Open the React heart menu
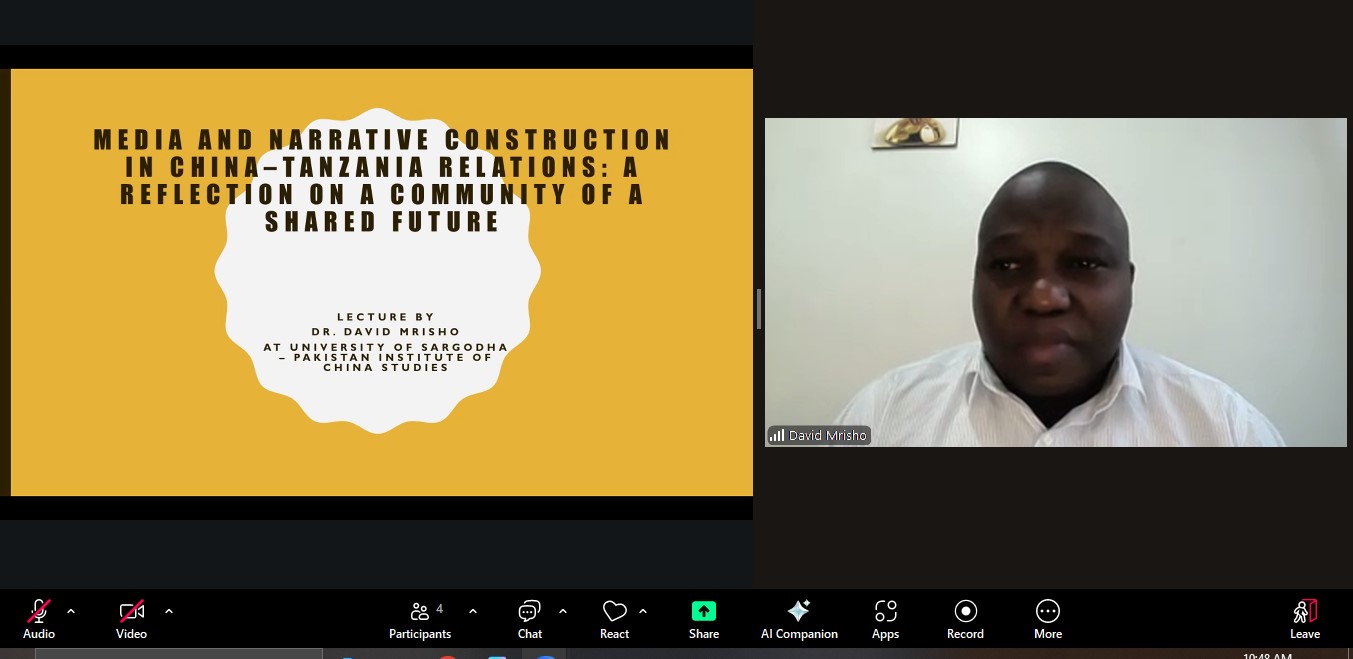The image size is (1353, 659). [x=614, y=617]
